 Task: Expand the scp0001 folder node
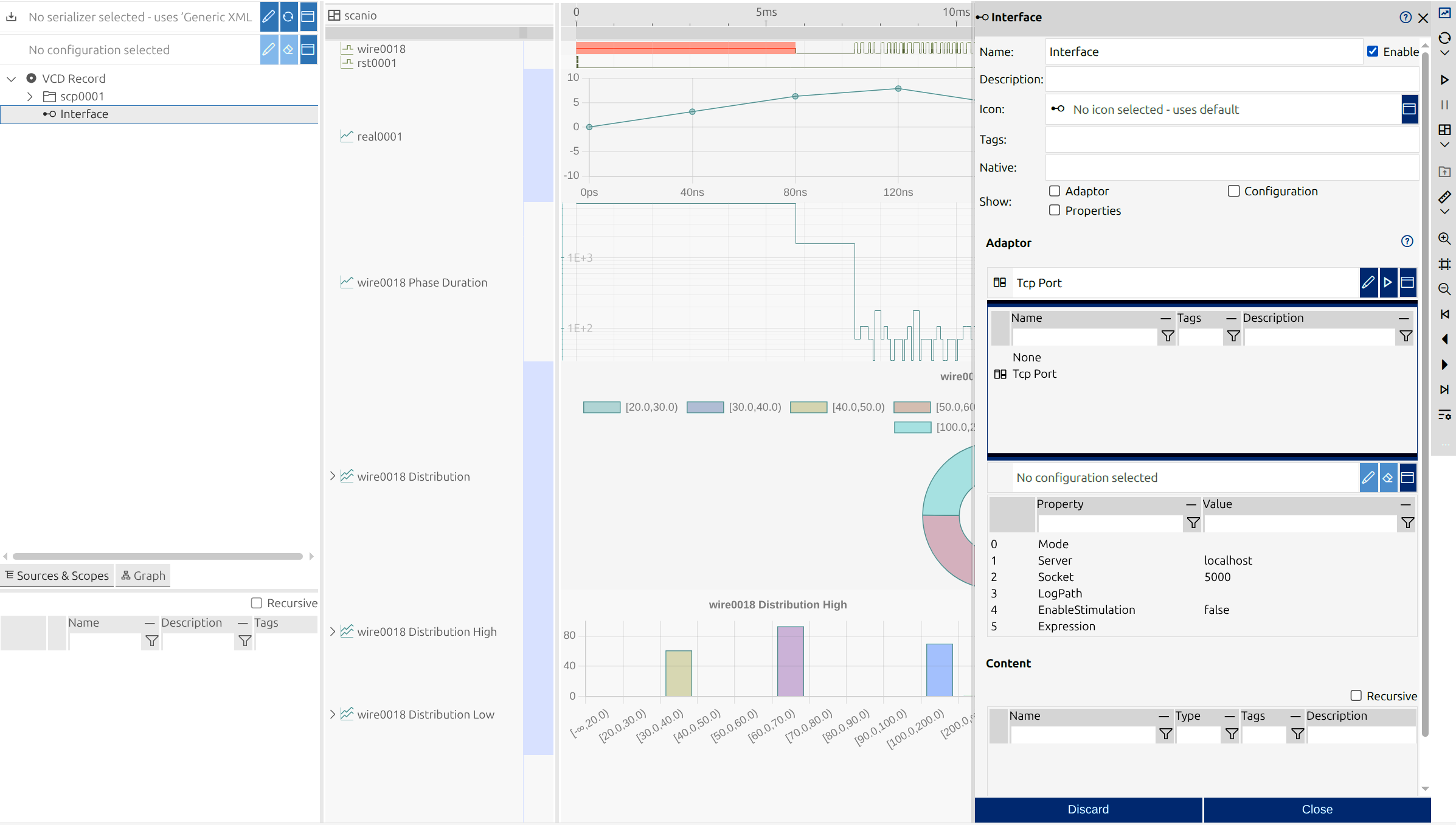coord(30,96)
